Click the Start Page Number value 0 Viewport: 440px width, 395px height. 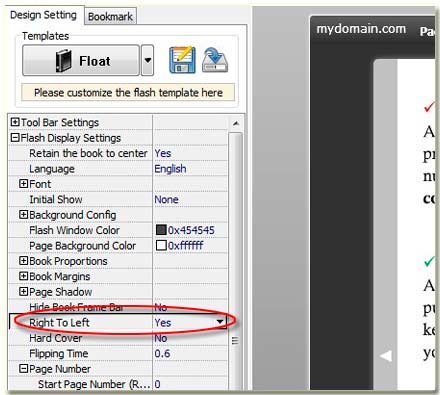[157, 384]
